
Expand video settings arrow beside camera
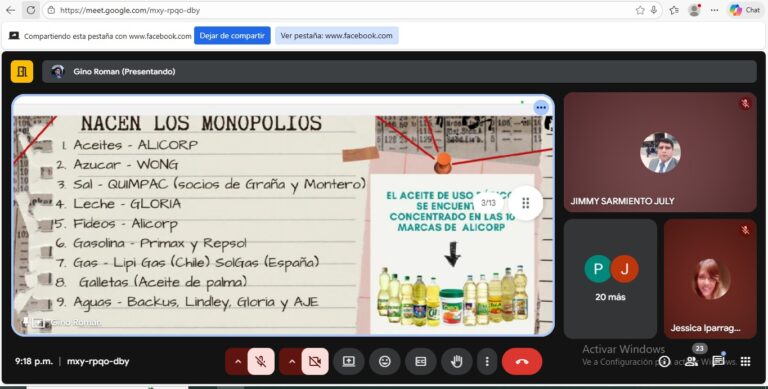pos(292,362)
